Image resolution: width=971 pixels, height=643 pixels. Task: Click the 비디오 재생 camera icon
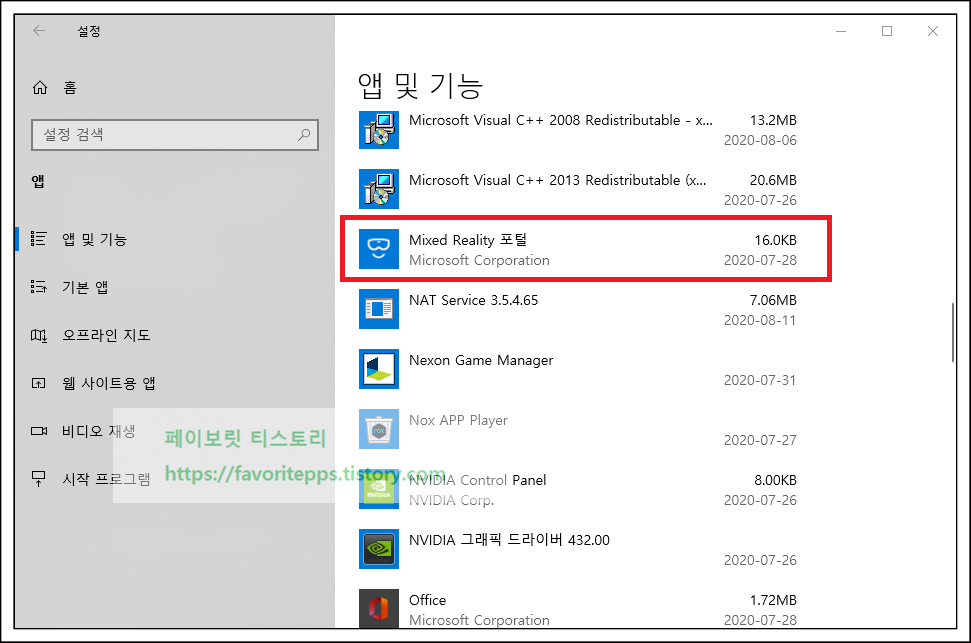tap(38, 431)
